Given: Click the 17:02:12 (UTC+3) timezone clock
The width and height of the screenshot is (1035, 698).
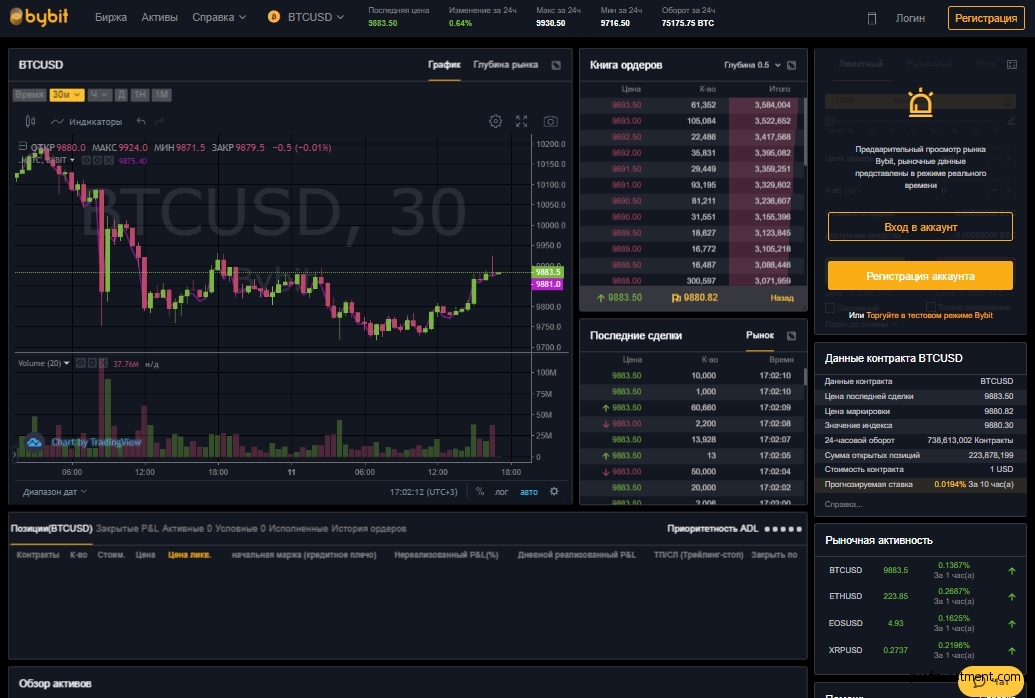Looking at the screenshot, I should (424, 492).
